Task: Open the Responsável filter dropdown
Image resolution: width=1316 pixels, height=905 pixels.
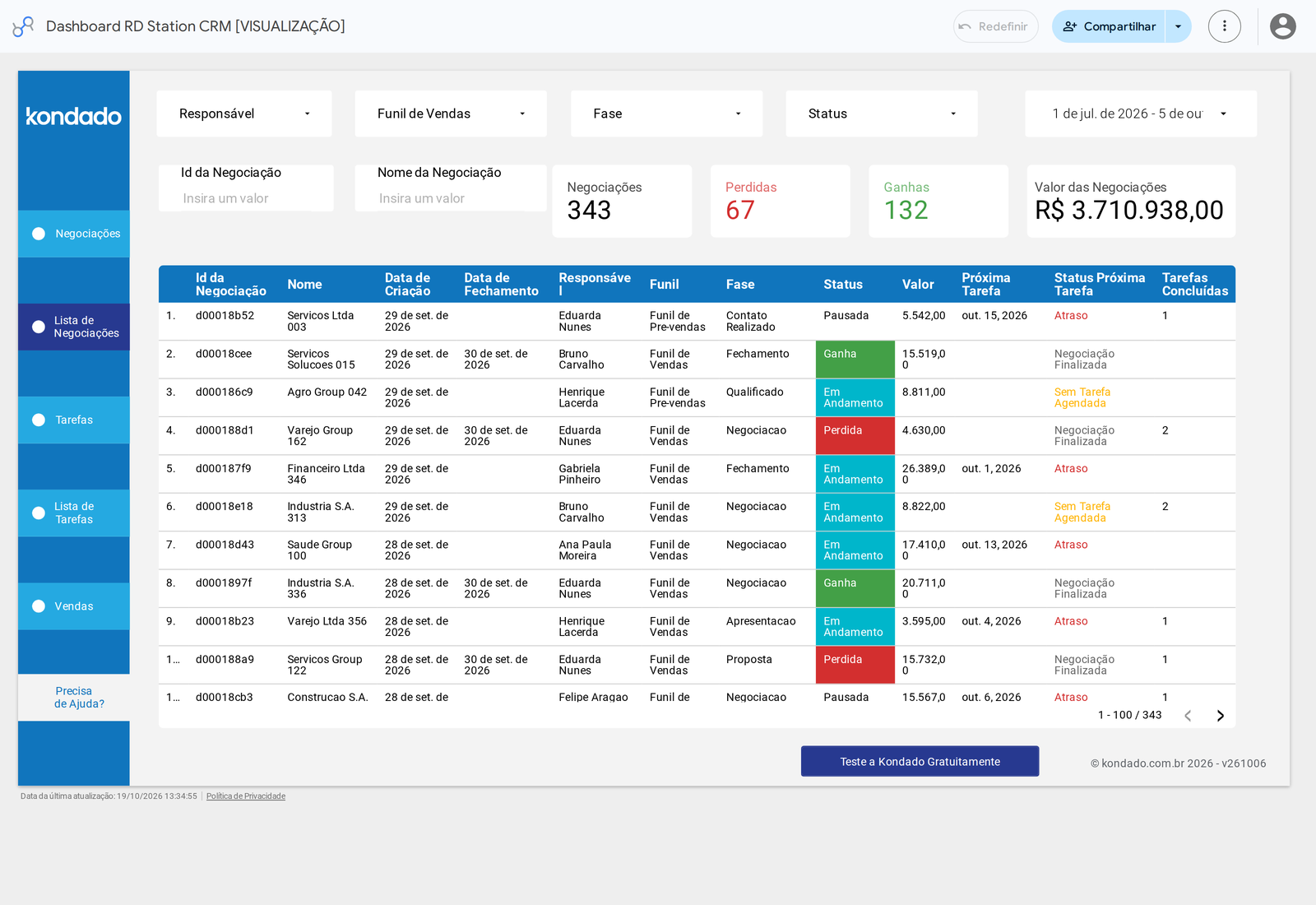Action: [x=244, y=114]
